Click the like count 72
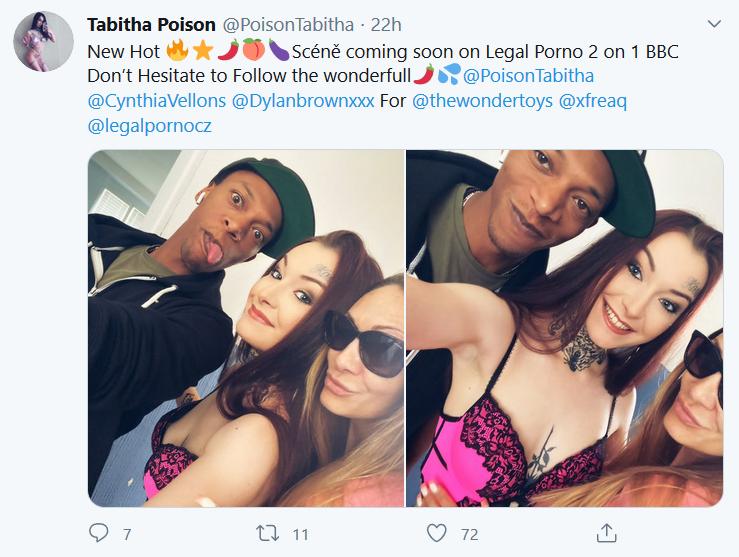The image size is (739, 557). pos(469,534)
